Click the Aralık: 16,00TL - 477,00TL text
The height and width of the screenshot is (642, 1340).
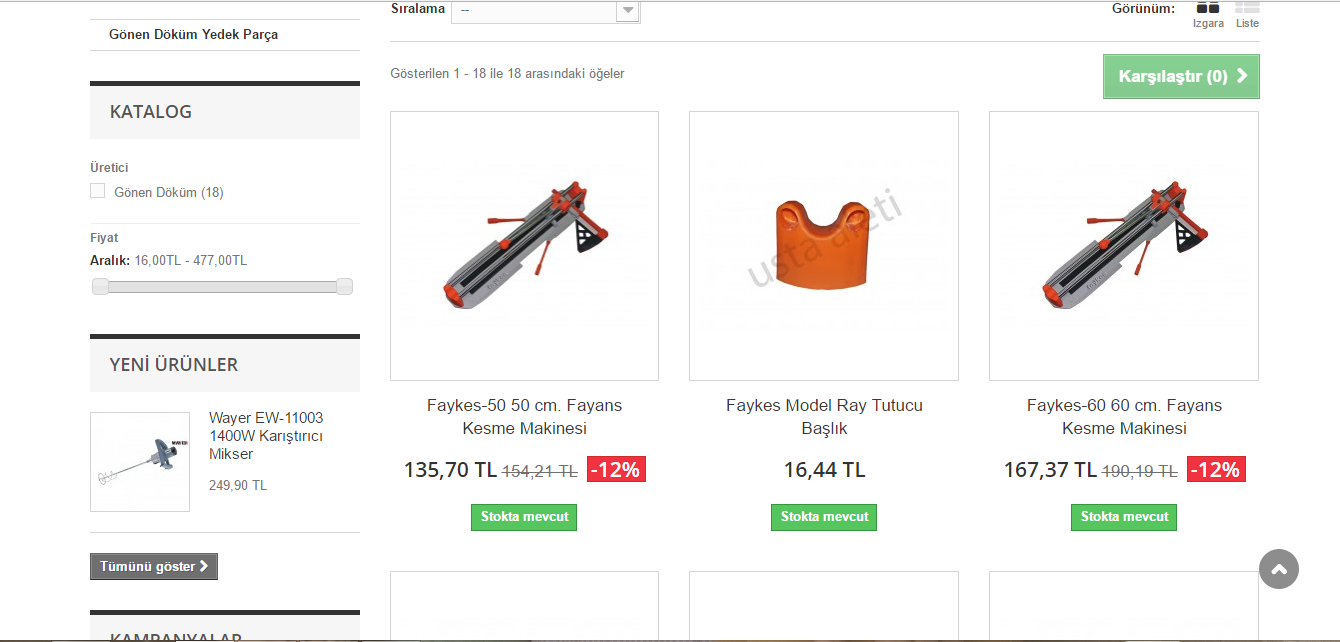168,260
